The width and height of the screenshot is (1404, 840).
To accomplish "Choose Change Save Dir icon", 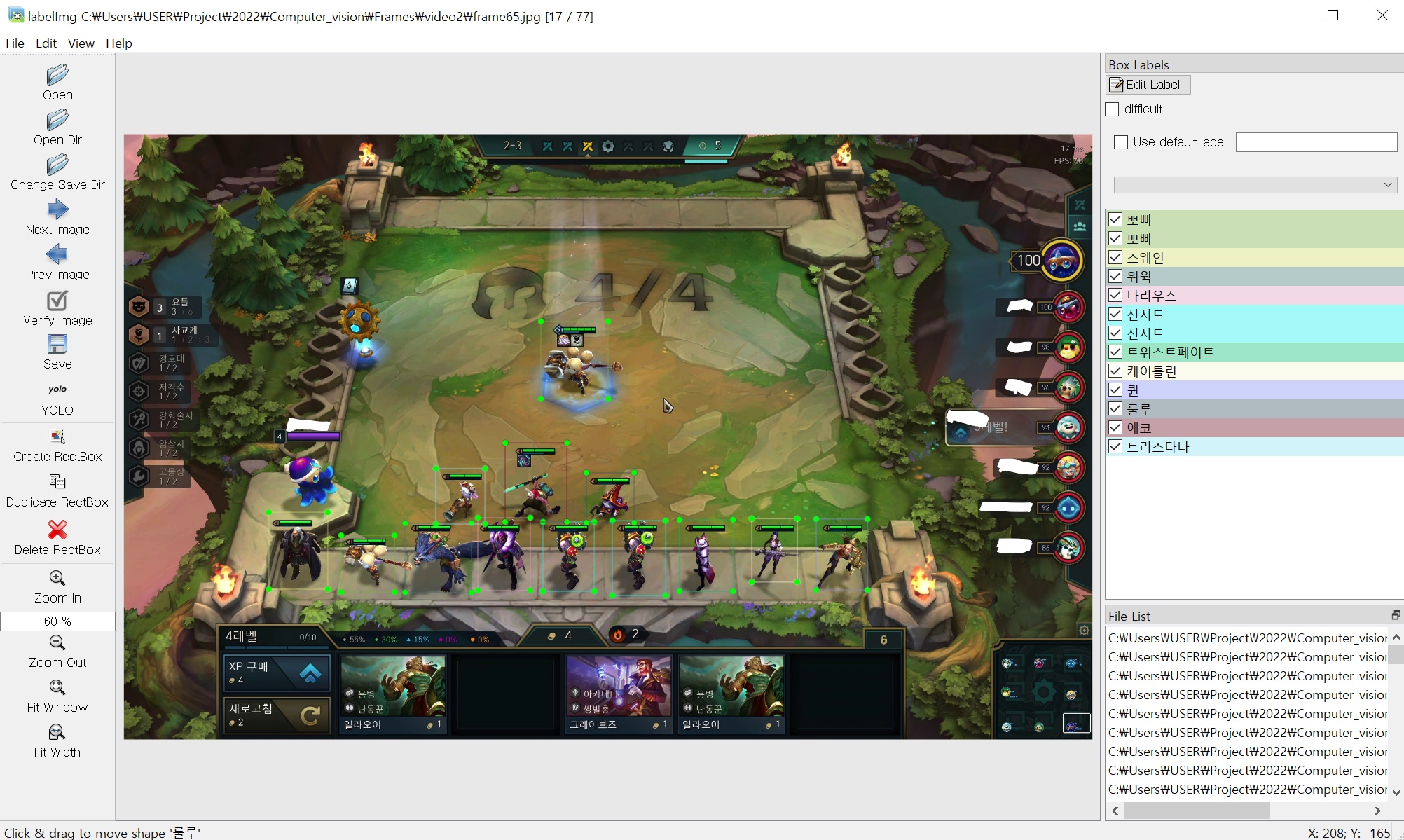I will pos(57,165).
